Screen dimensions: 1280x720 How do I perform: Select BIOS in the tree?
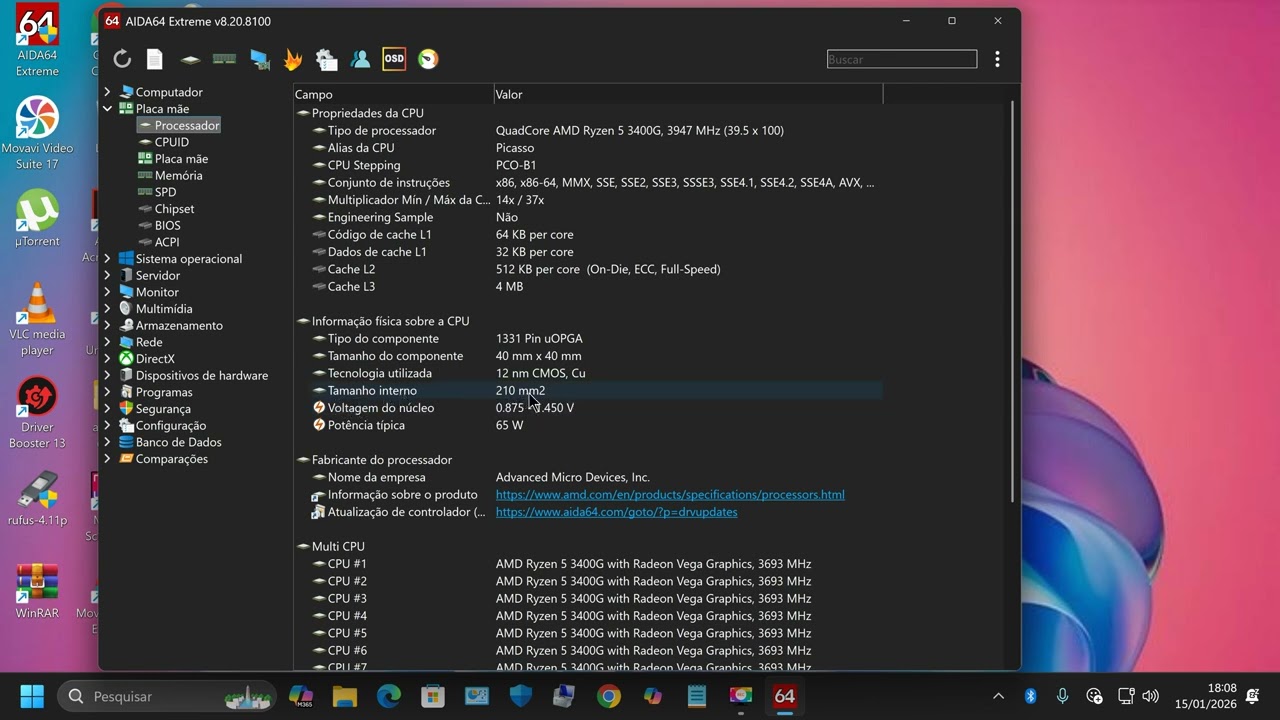coord(167,225)
